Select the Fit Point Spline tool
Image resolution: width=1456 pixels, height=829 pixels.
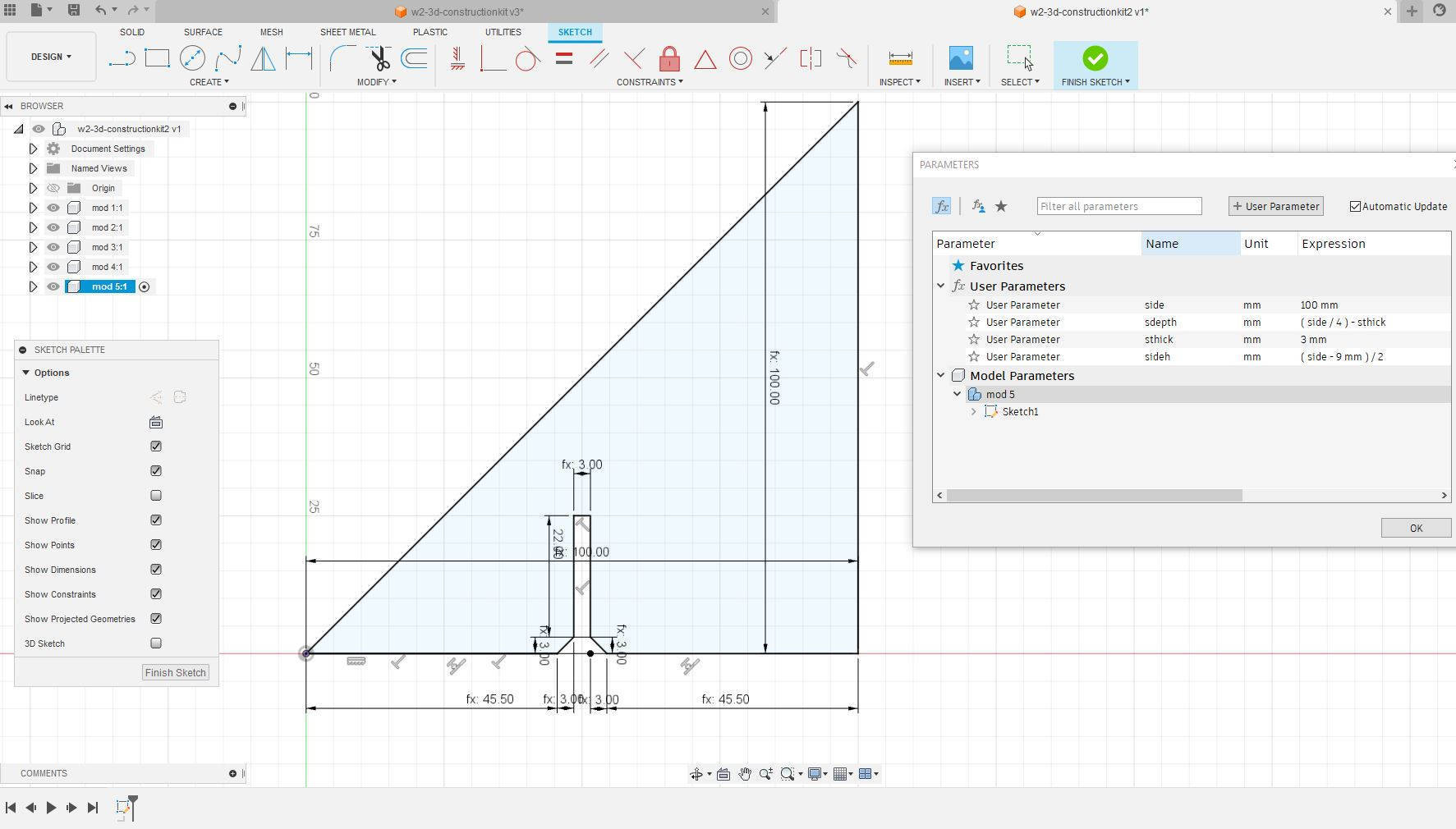[227, 58]
